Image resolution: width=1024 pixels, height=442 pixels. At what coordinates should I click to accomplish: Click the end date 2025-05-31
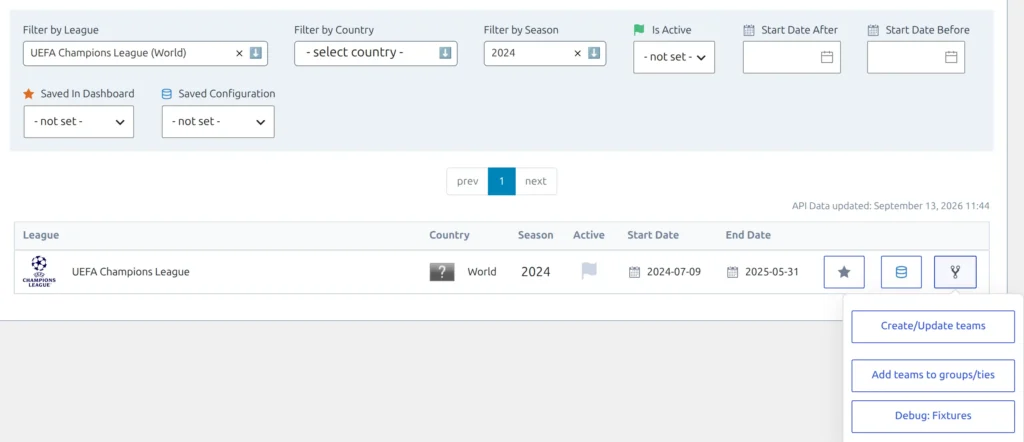tap(772, 272)
